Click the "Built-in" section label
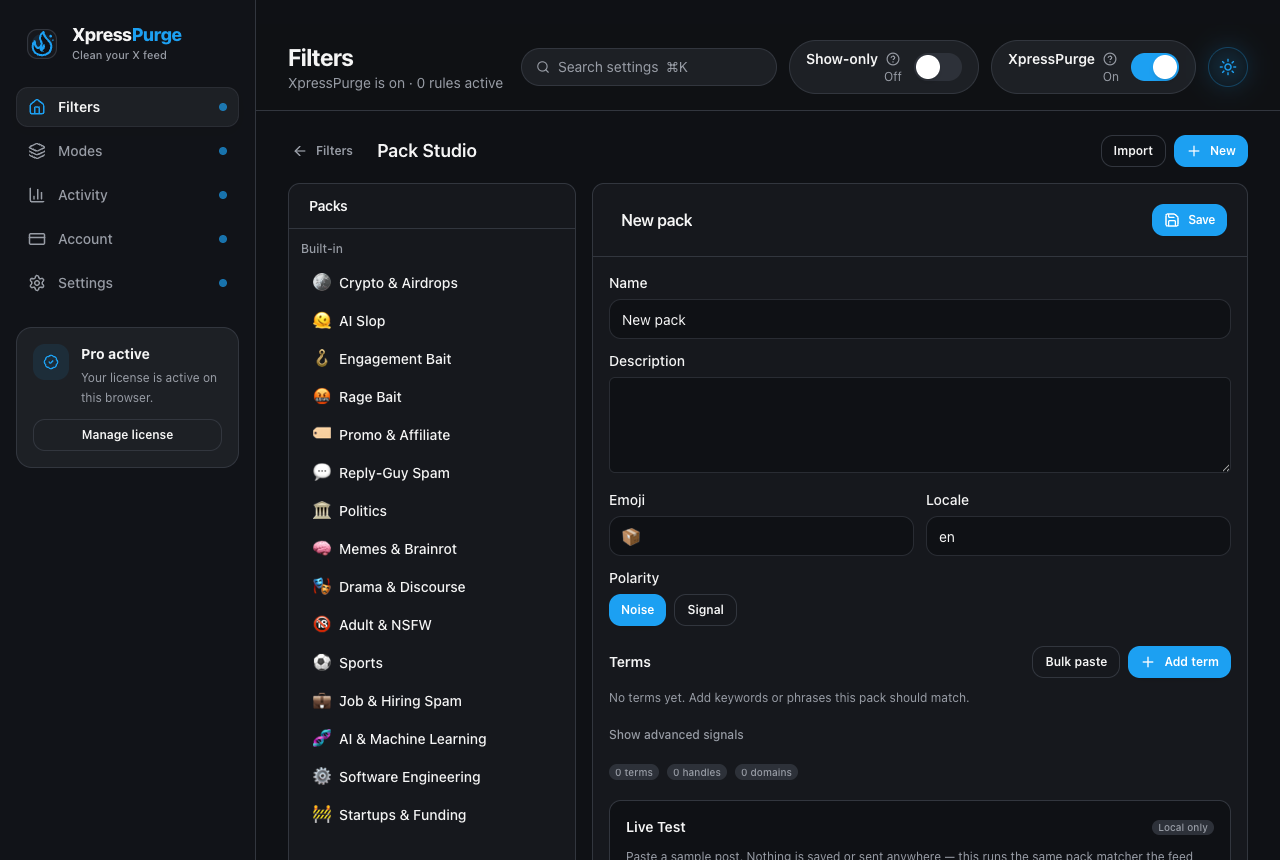 pos(322,248)
